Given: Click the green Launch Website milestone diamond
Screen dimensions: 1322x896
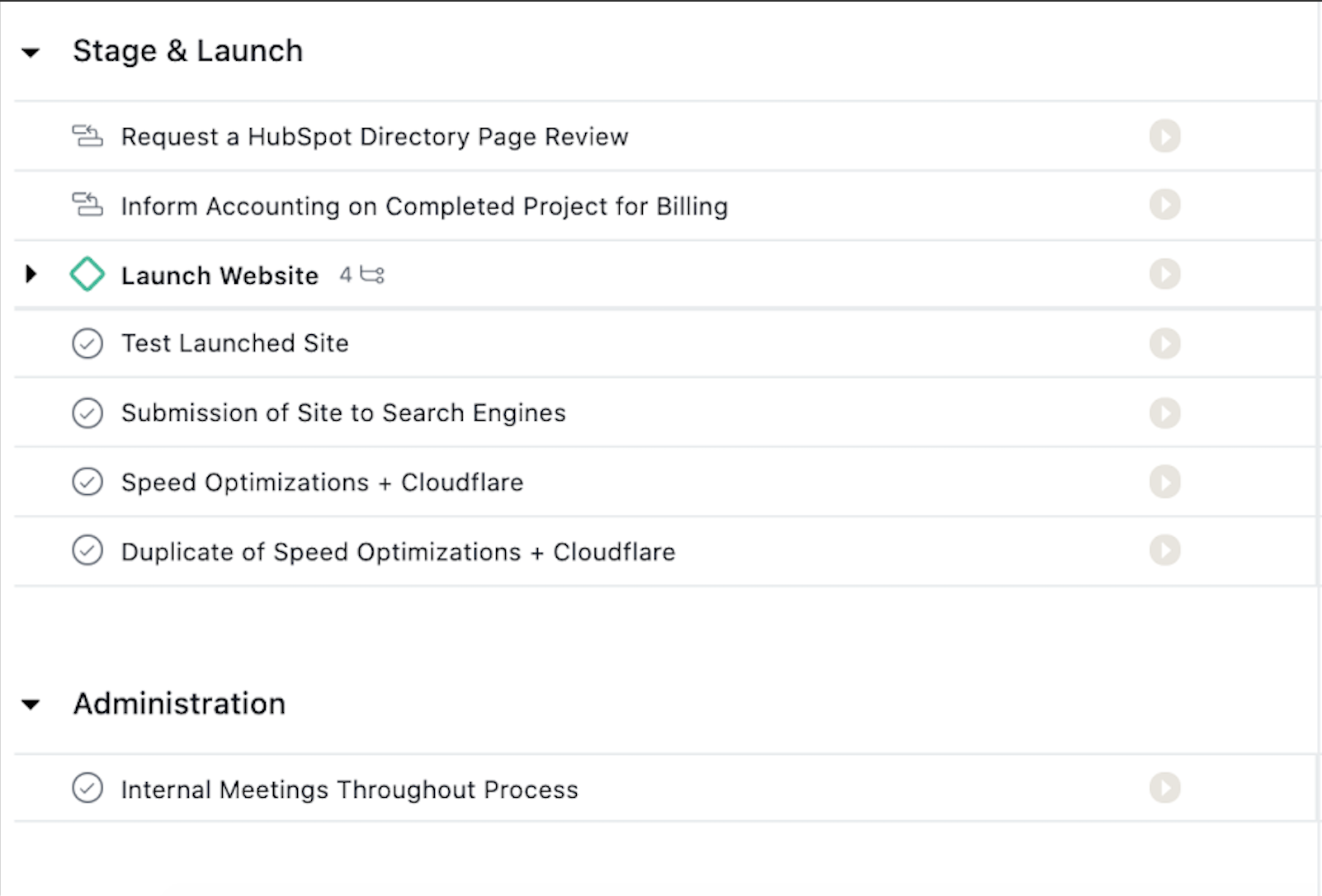Looking at the screenshot, I should [87, 275].
